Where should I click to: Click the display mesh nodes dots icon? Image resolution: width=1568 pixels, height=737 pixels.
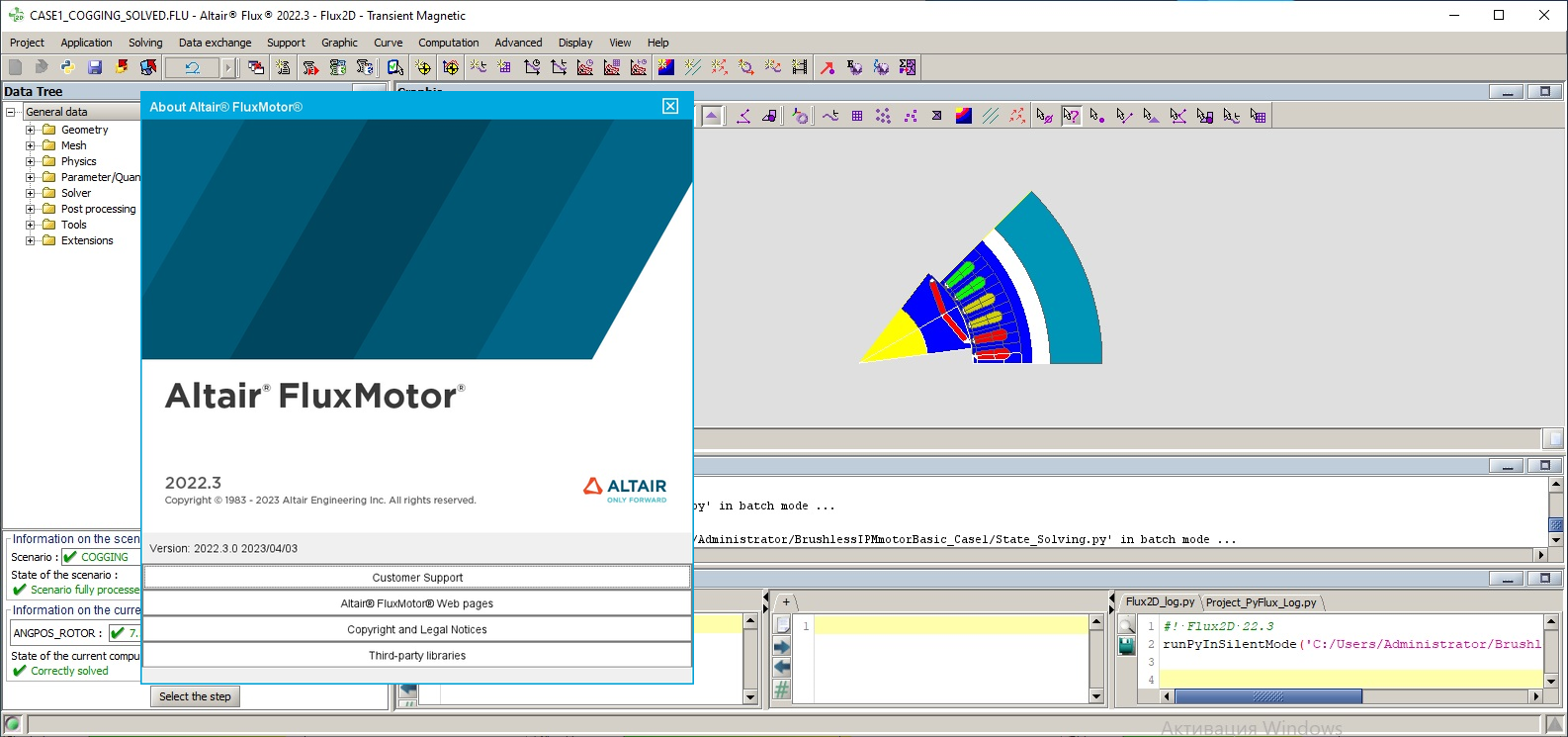point(883,116)
